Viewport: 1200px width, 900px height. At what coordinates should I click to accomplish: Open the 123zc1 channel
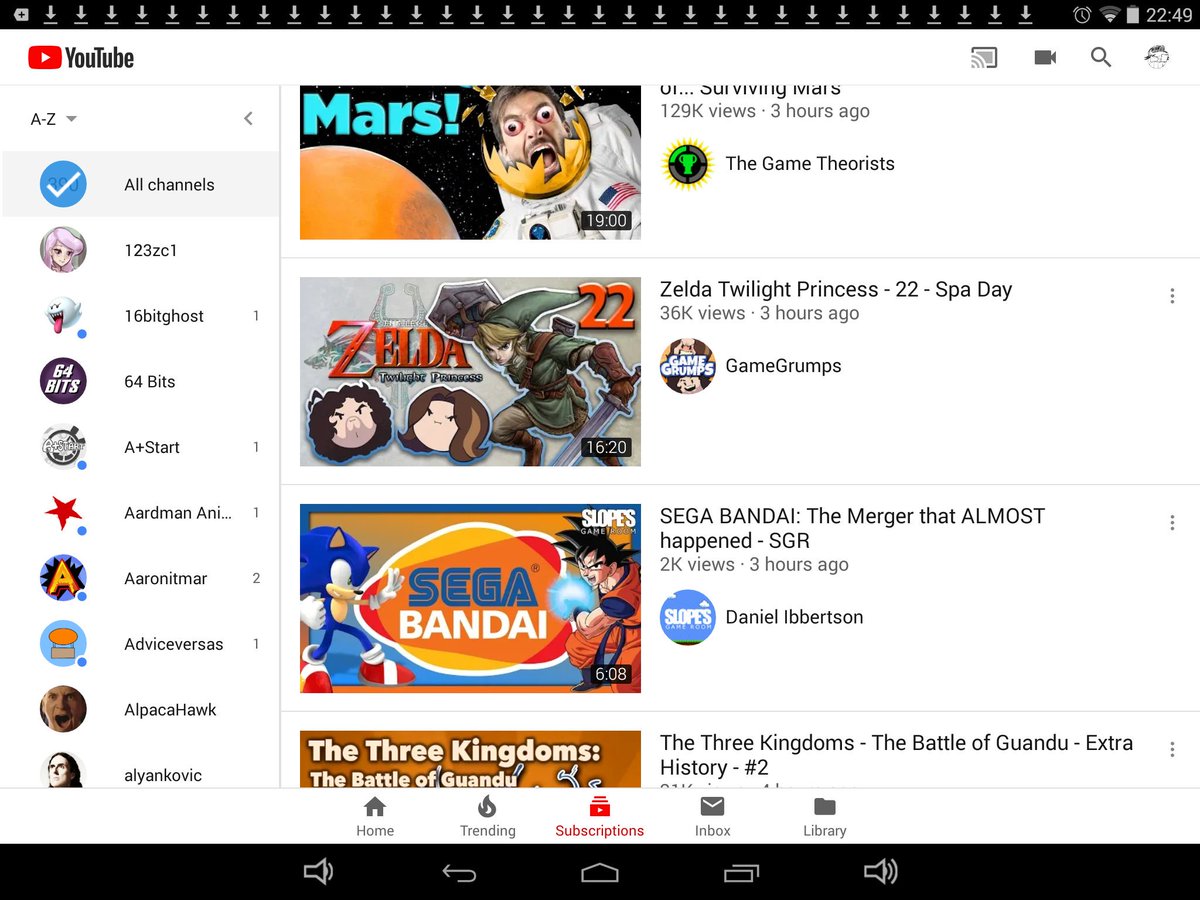(x=141, y=250)
